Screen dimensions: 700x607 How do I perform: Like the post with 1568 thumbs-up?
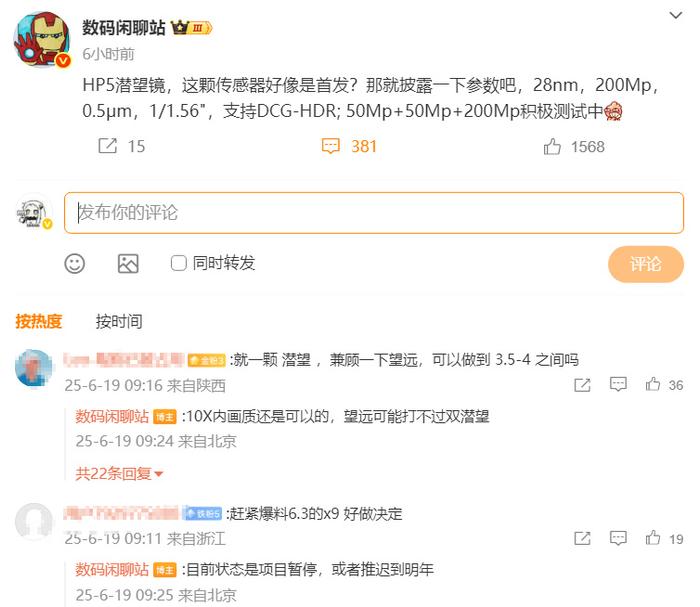click(552, 146)
